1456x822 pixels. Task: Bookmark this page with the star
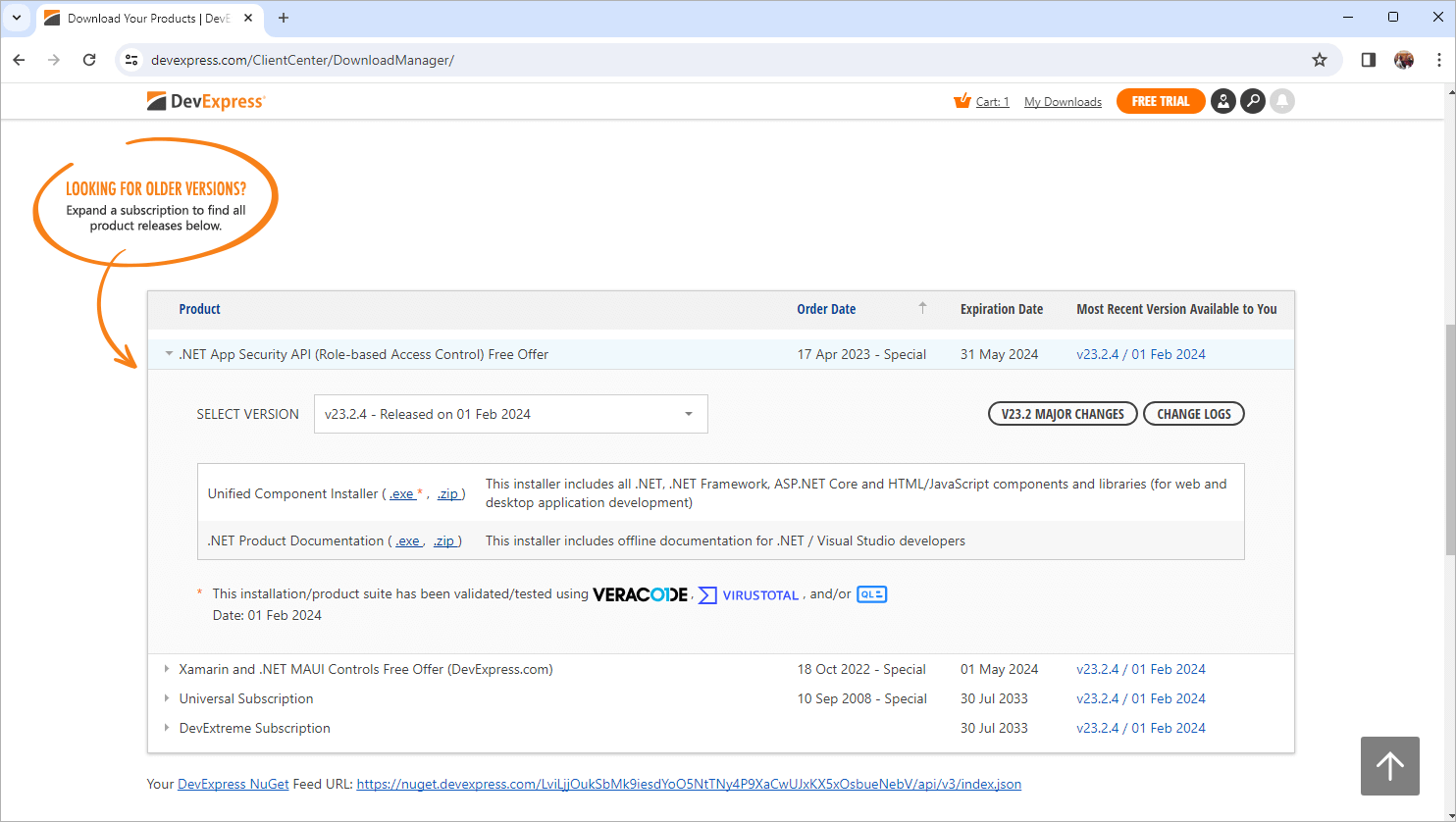tap(1319, 60)
